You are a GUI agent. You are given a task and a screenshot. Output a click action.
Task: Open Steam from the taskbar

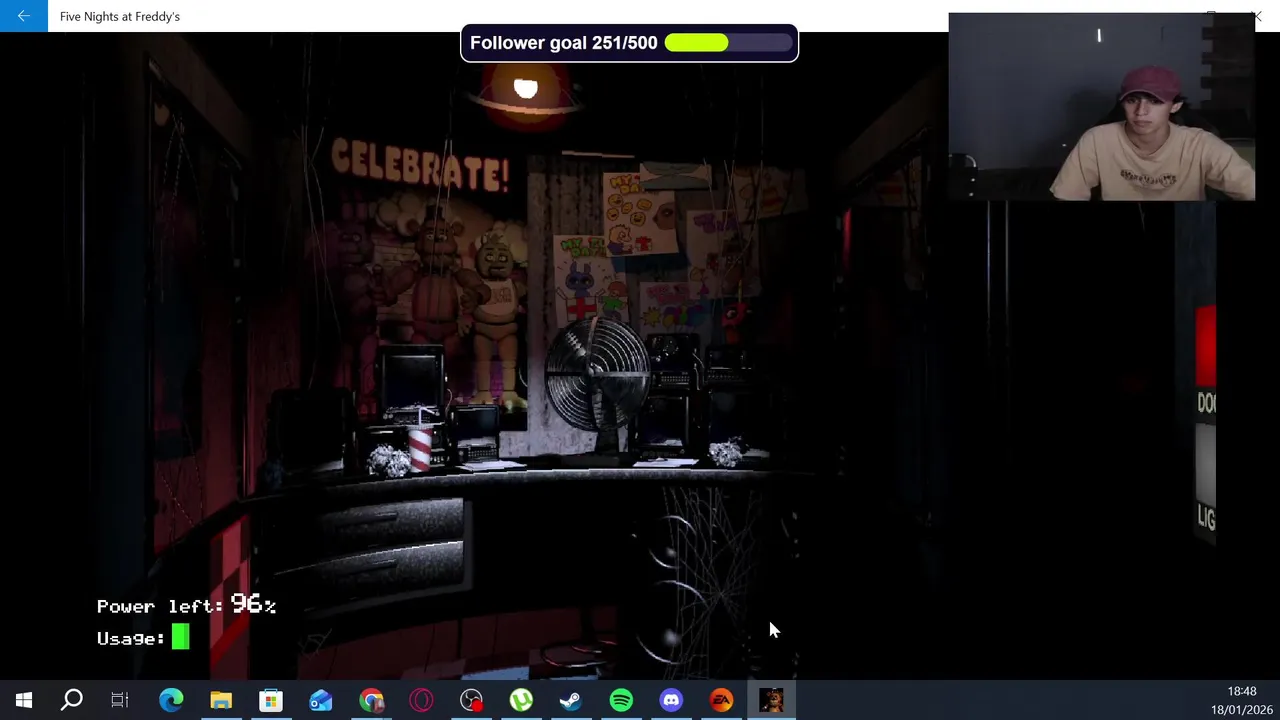[x=571, y=700]
